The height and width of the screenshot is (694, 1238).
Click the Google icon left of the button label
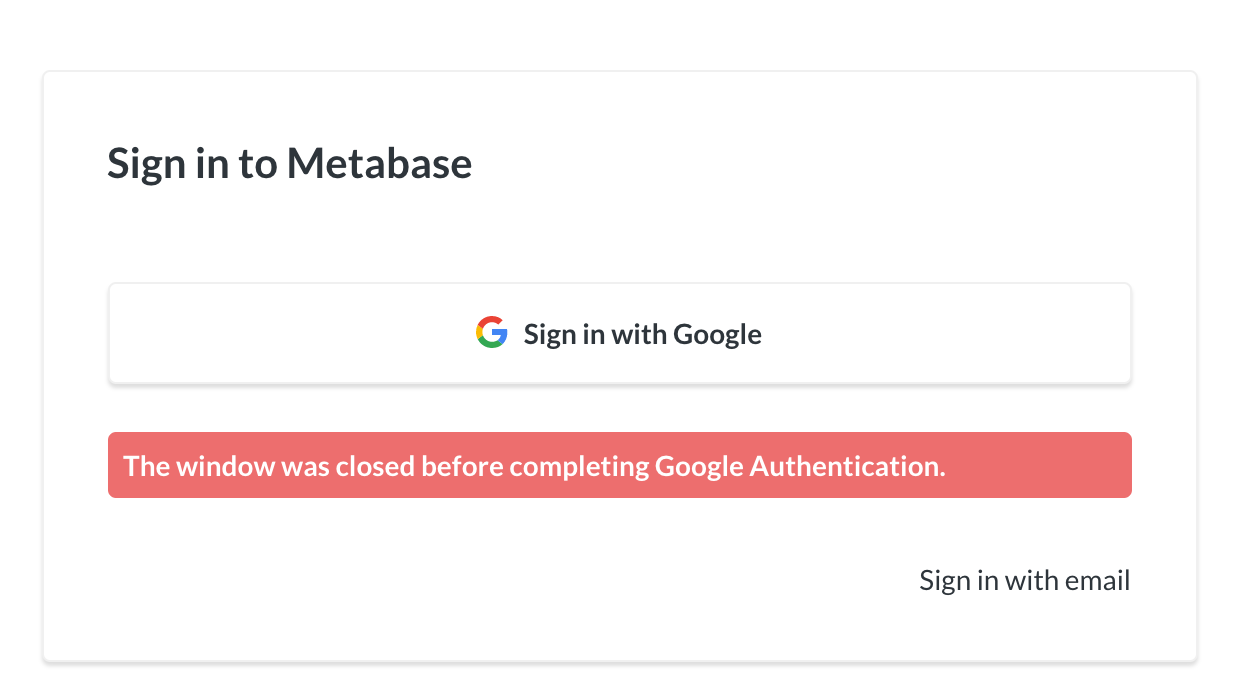pyautogui.click(x=490, y=332)
